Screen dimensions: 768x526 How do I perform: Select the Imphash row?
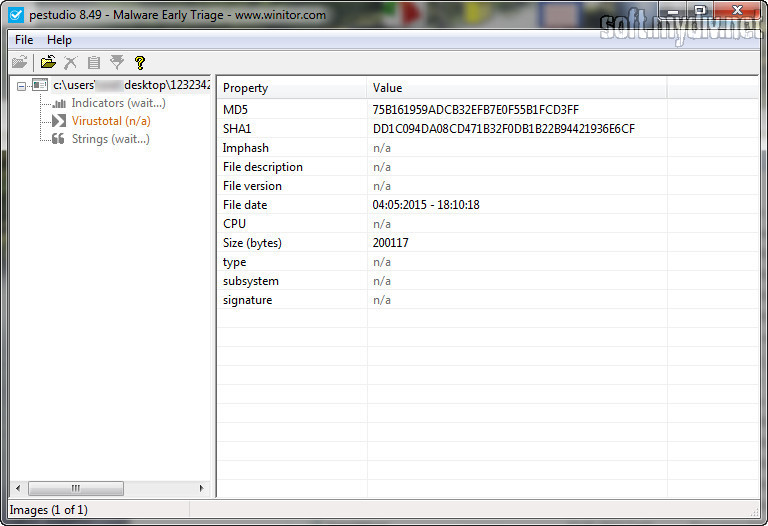[487, 148]
